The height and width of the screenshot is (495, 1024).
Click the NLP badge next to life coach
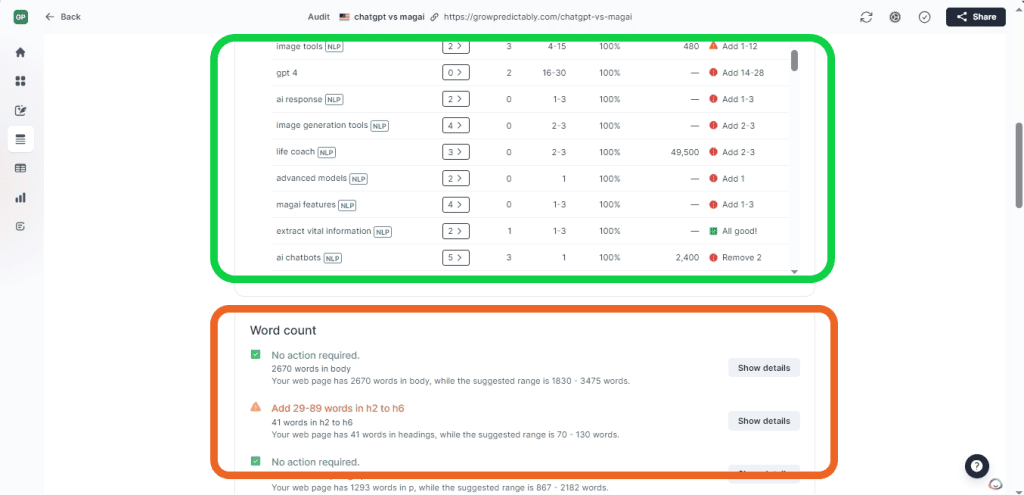(x=327, y=152)
